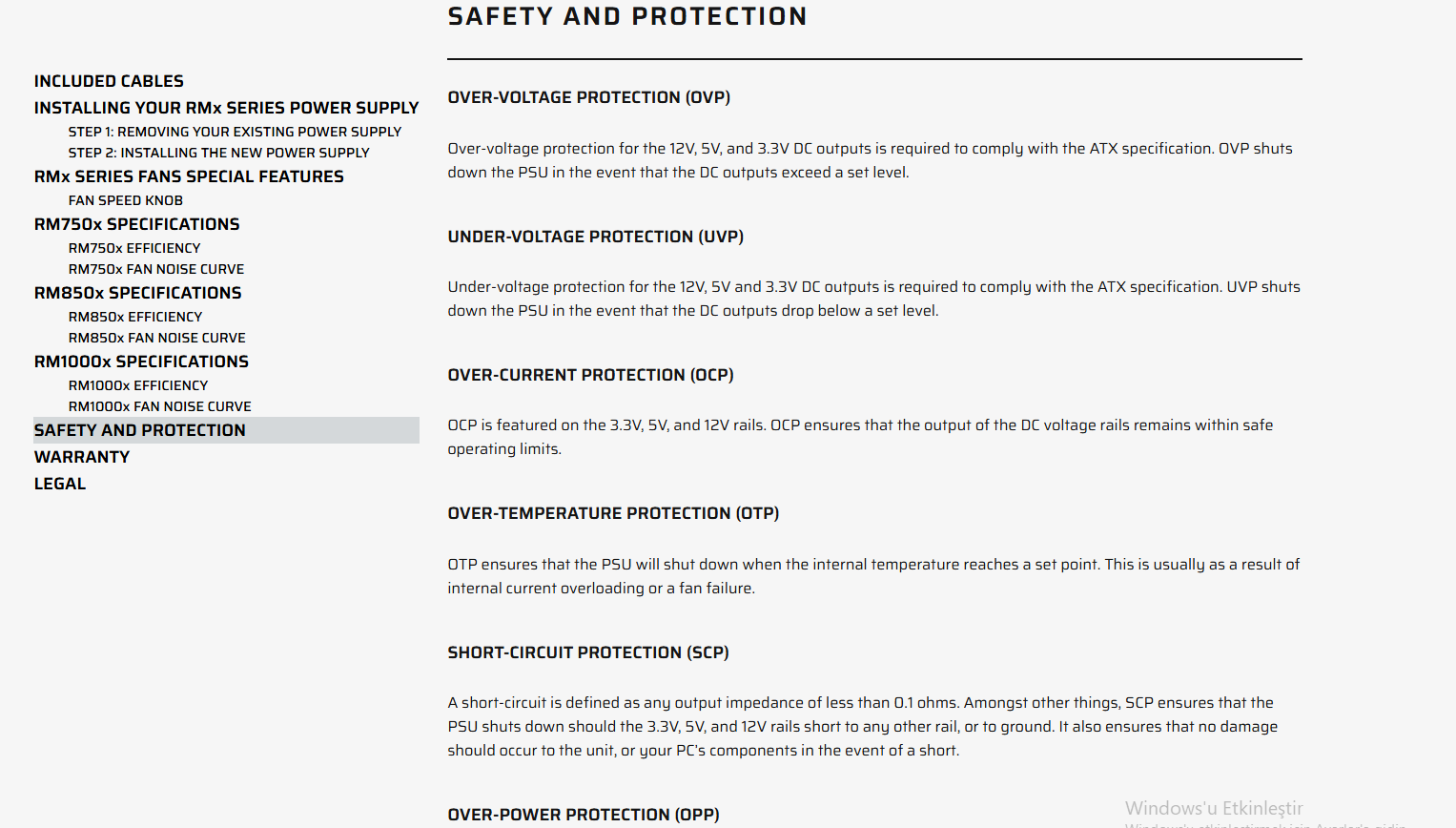The height and width of the screenshot is (828, 1456).
Task: Open the INCLUDED CABLES section
Action: pyautogui.click(x=109, y=82)
